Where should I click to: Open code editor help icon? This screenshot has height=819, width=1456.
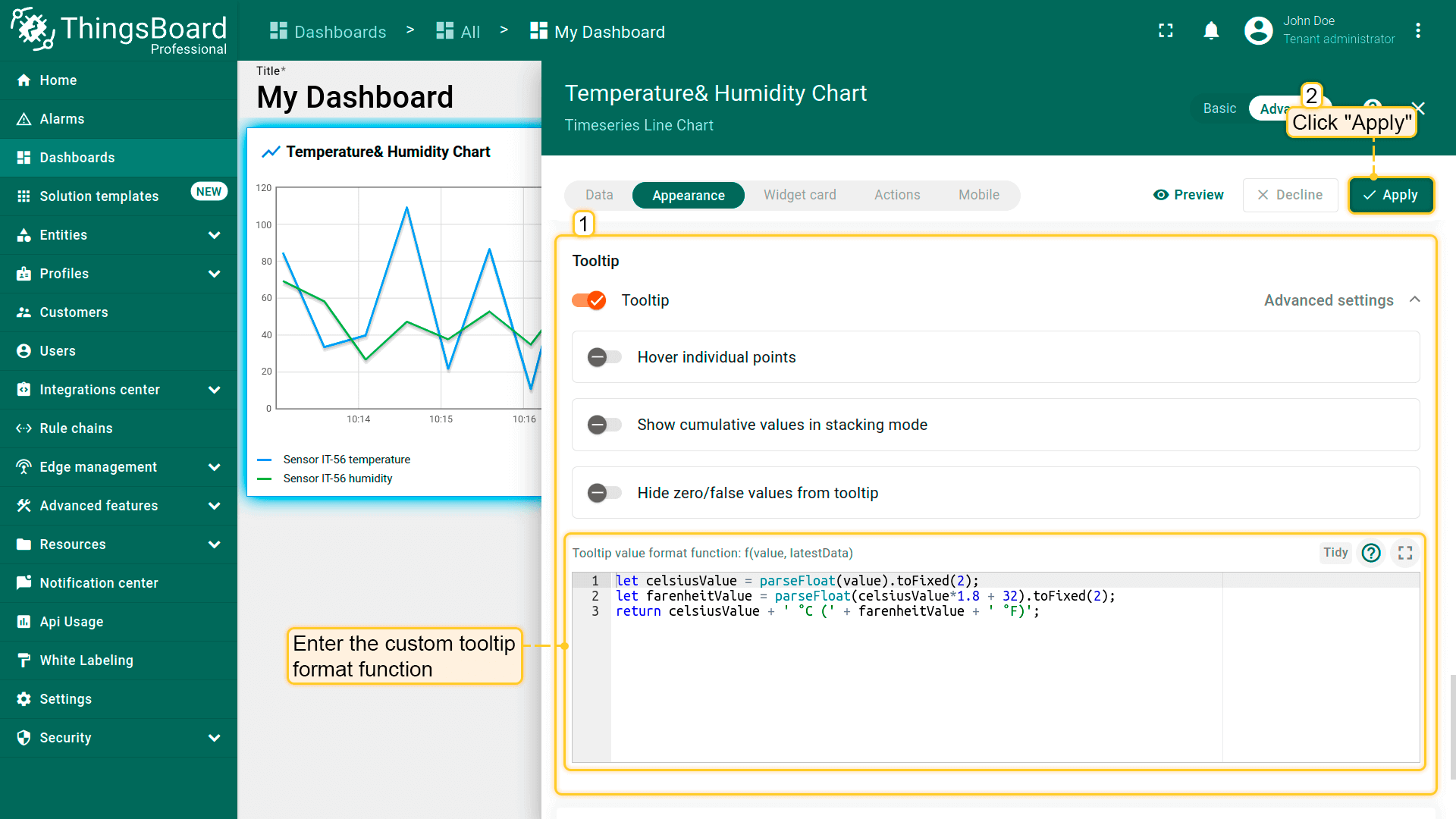pyautogui.click(x=1370, y=553)
